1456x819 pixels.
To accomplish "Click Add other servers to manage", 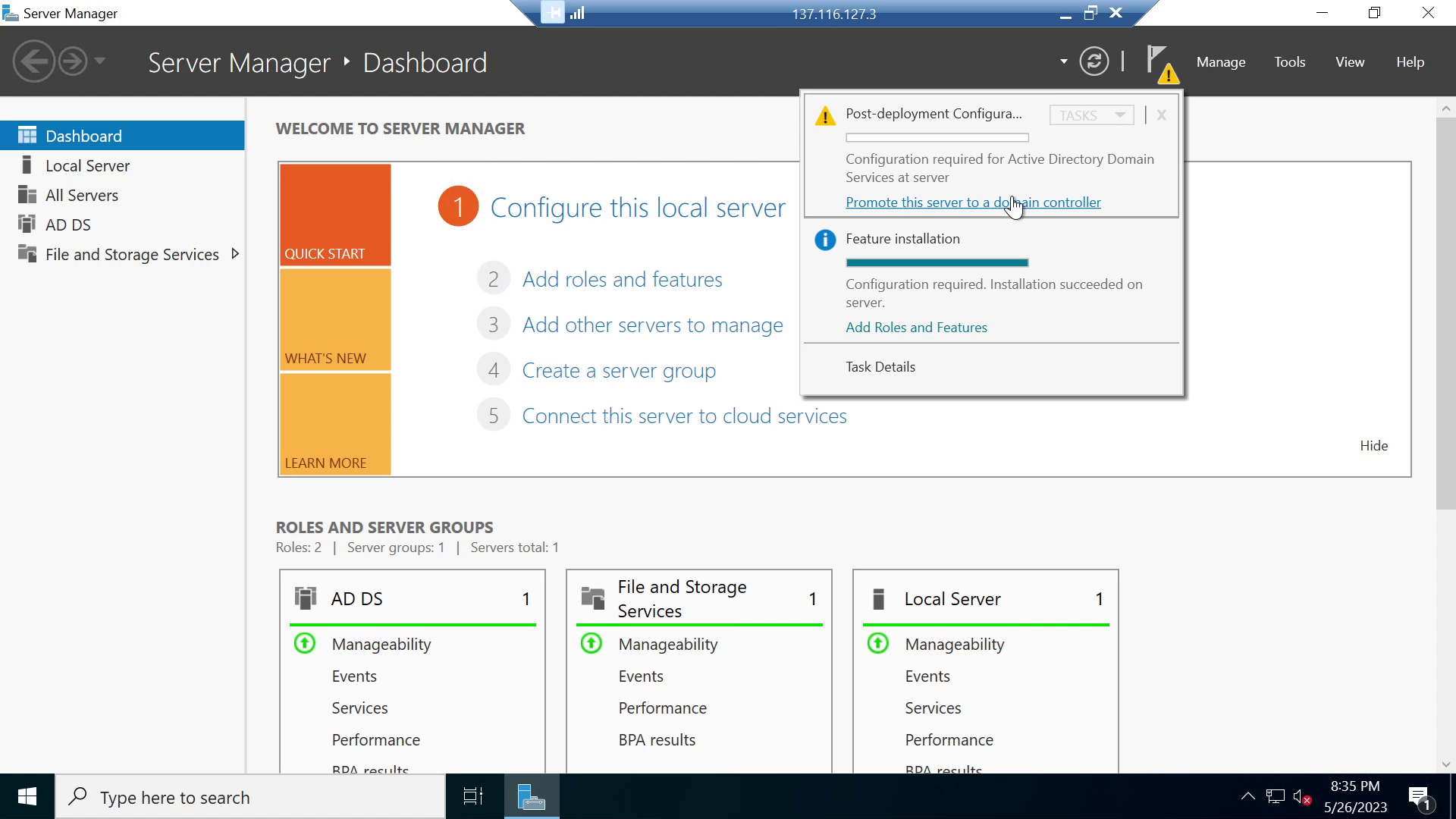I will (652, 325).
